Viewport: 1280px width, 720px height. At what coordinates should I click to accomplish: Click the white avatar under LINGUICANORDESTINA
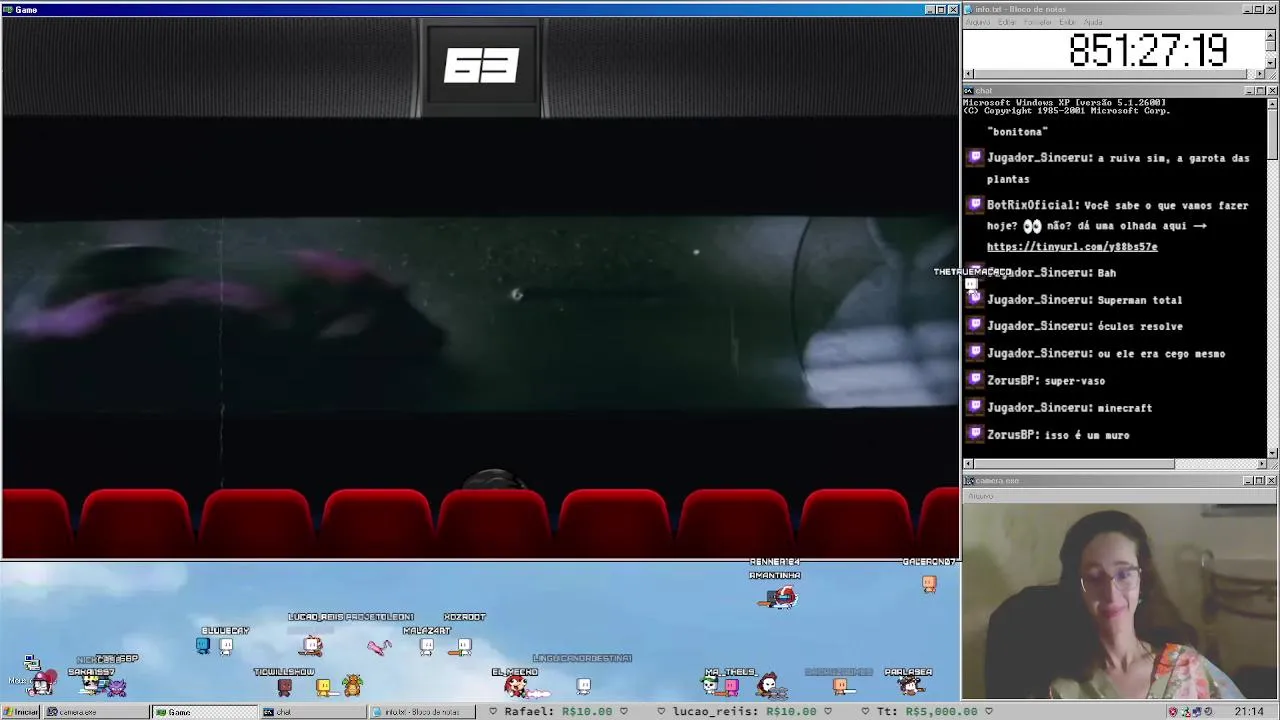(584, 685)
